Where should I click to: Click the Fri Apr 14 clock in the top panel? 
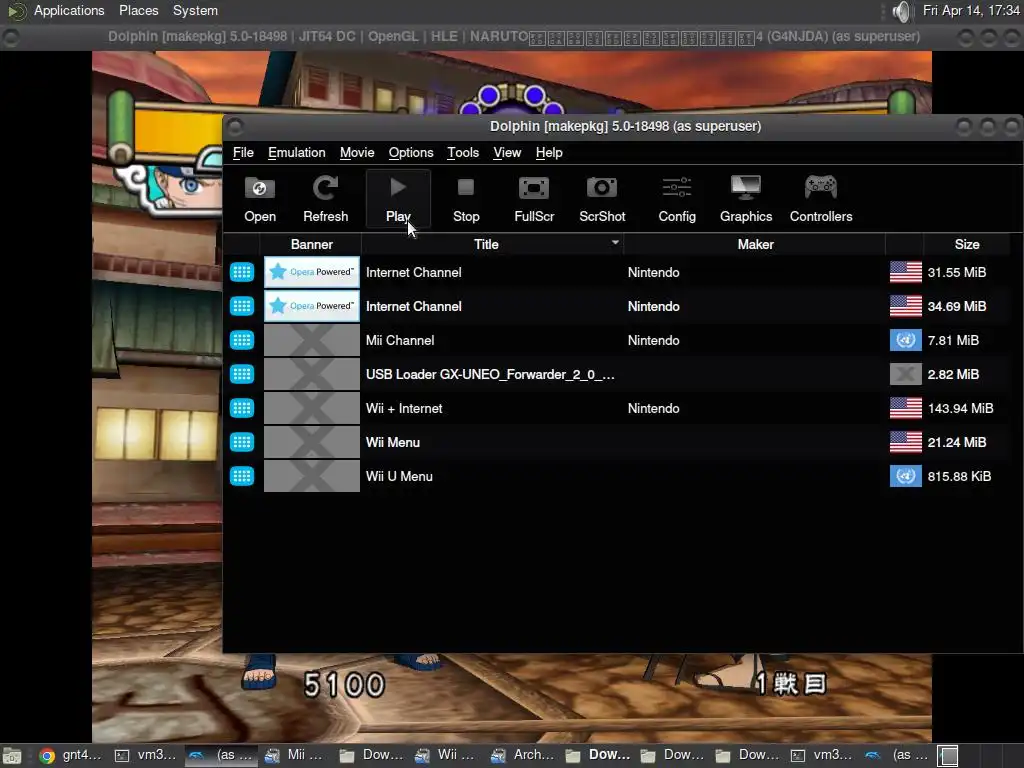tap(971, 10)
